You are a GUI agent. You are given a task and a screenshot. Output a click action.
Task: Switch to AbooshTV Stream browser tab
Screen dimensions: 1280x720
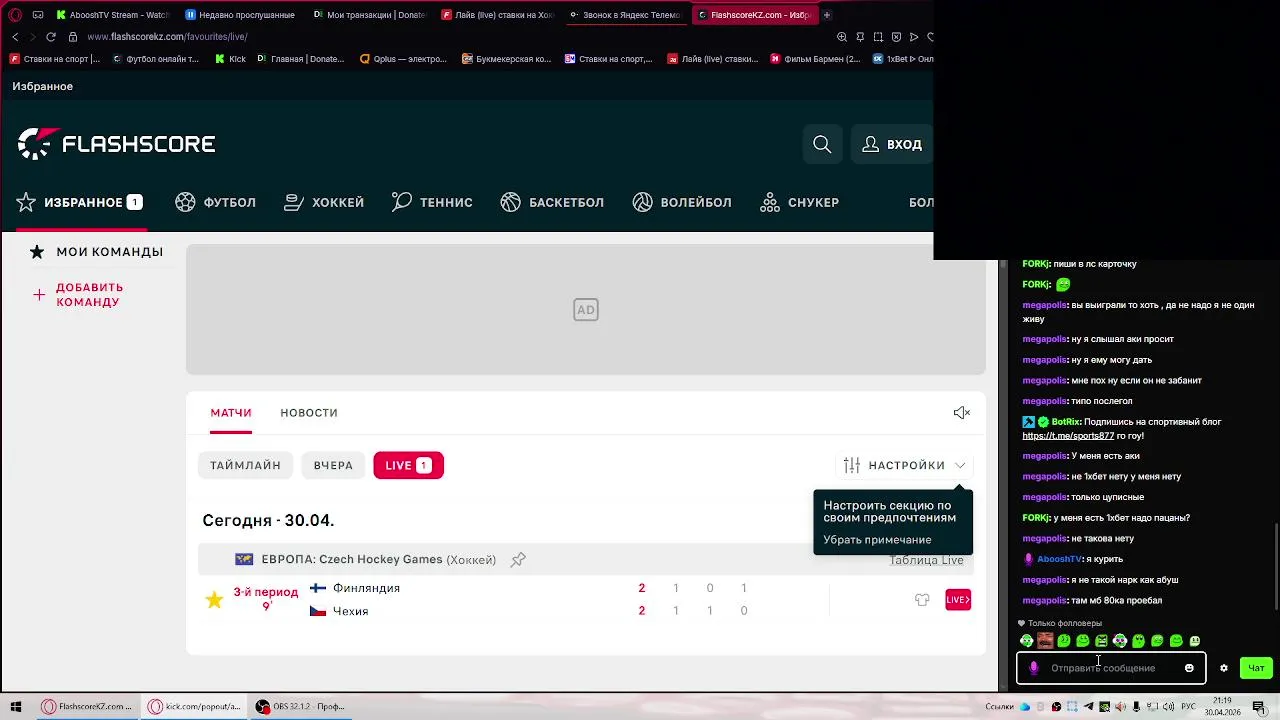click(113, 15)
